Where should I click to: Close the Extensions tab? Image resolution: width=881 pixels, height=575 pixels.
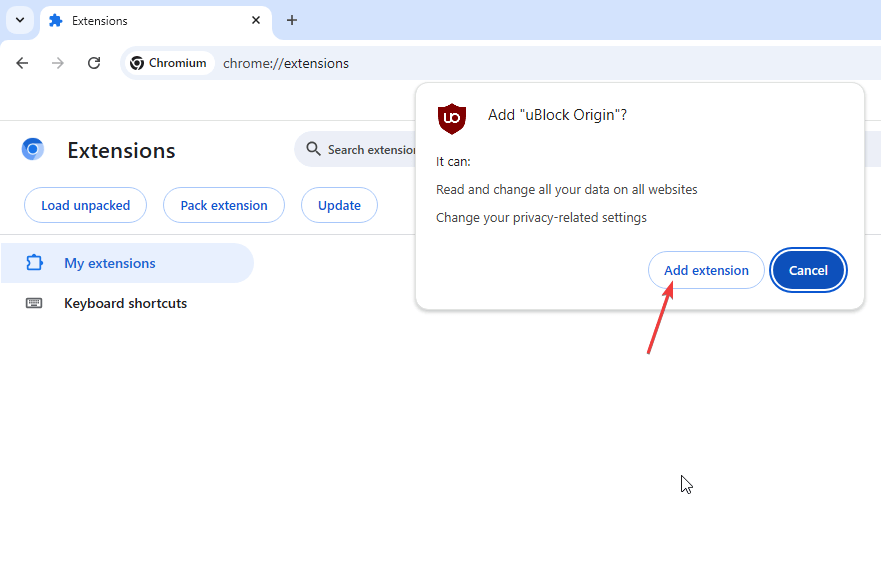(256, 21)
